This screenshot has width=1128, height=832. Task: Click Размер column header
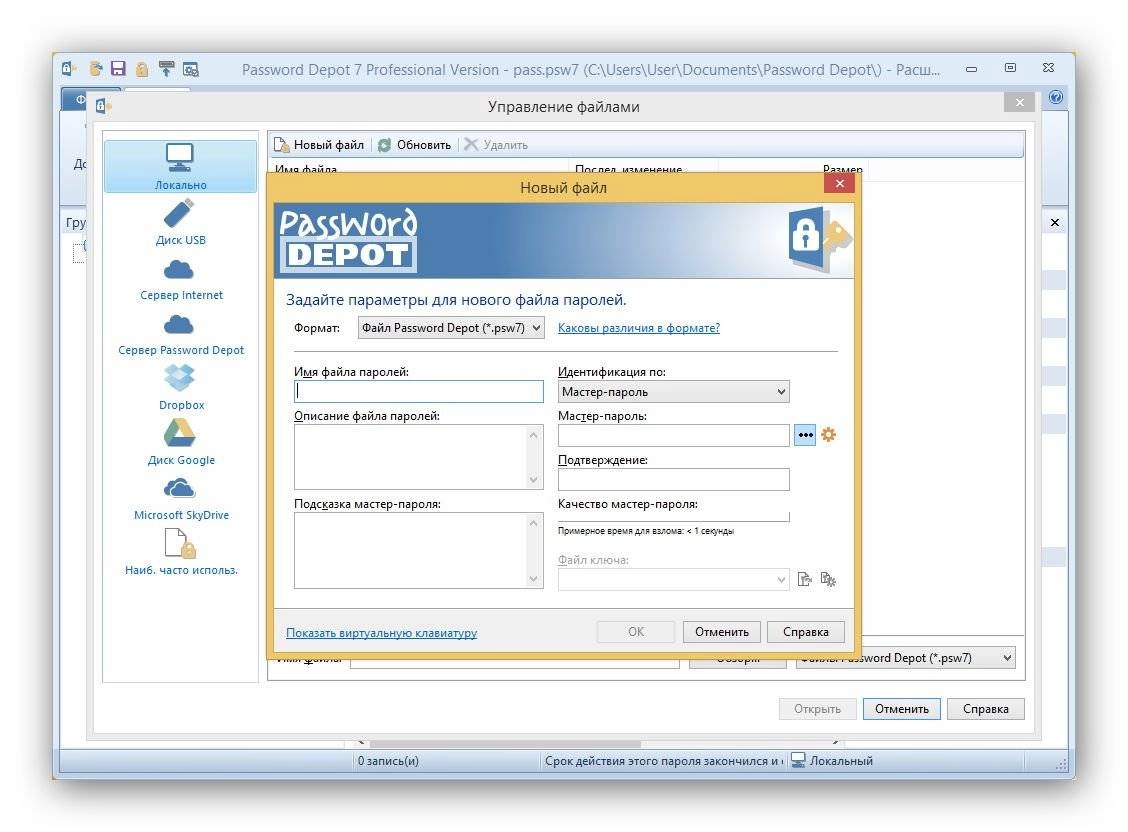[x=842, y=169]
